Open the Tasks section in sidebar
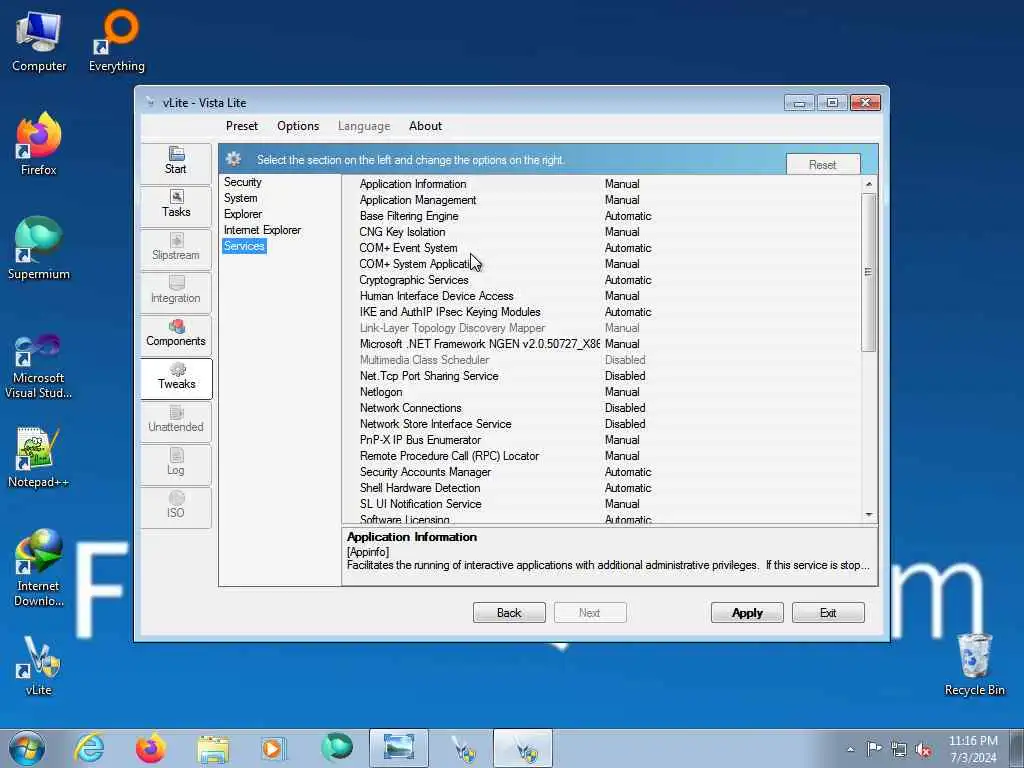 click(x=176, y=205)
